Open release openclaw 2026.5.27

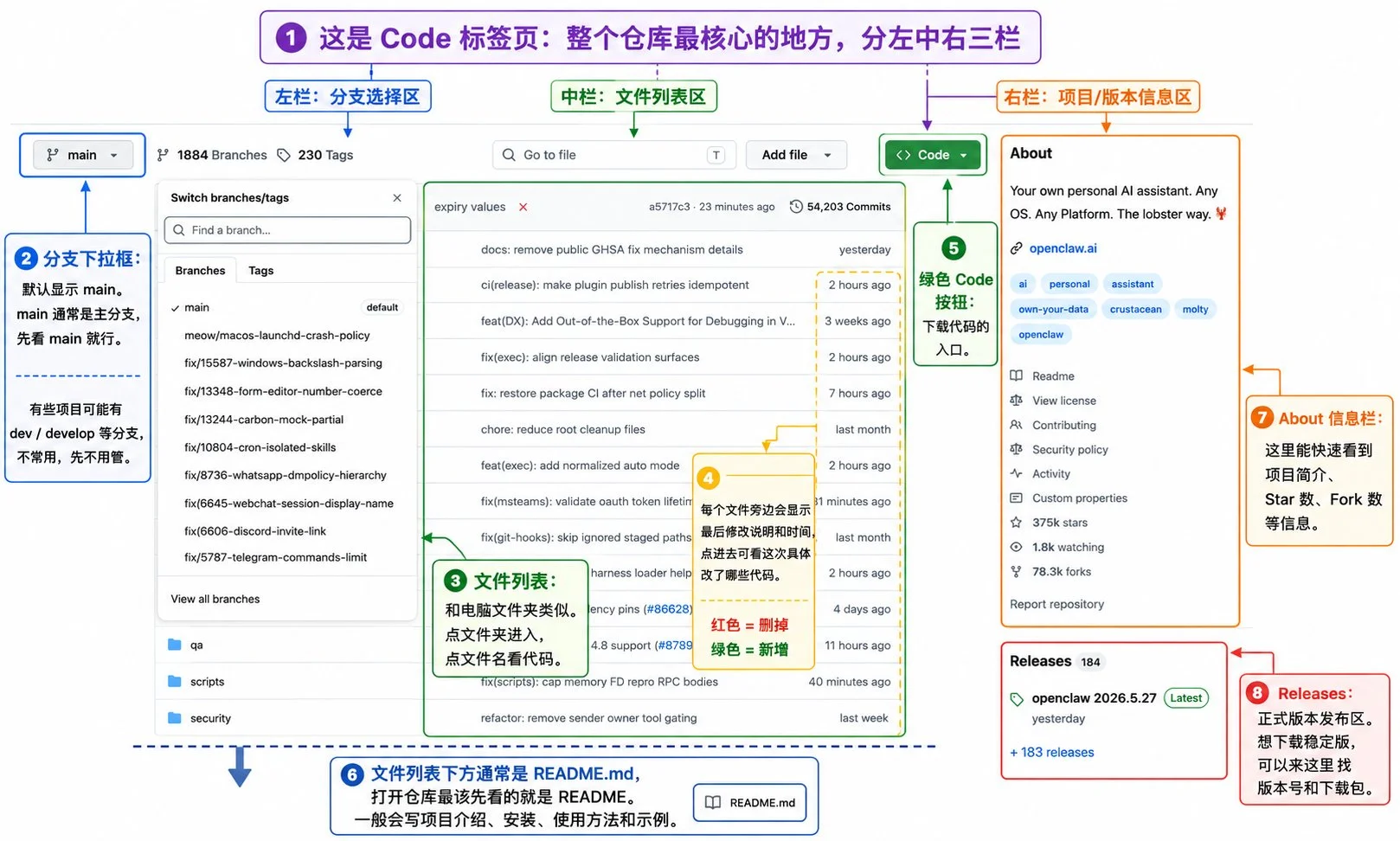[1094, 698]
